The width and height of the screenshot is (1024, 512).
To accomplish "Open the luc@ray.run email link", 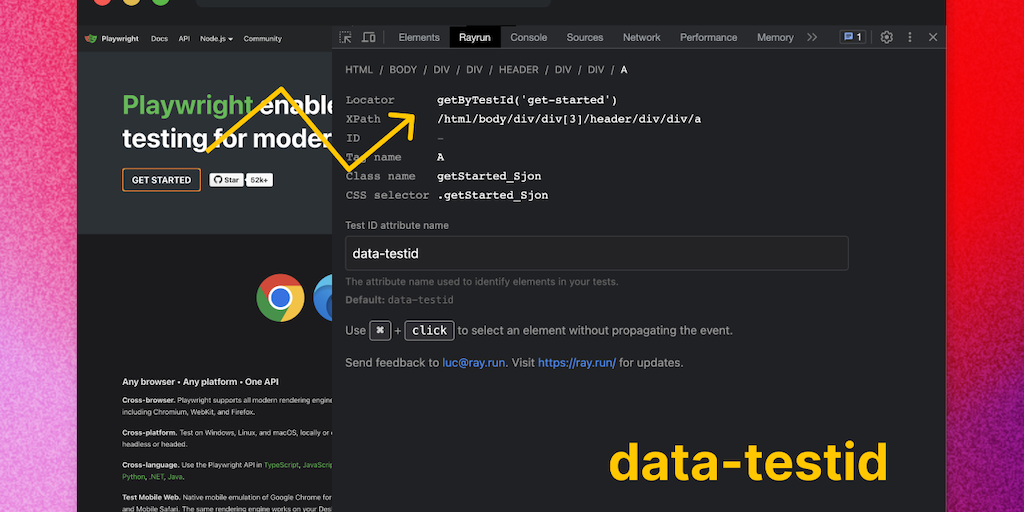I will point(473,362).
